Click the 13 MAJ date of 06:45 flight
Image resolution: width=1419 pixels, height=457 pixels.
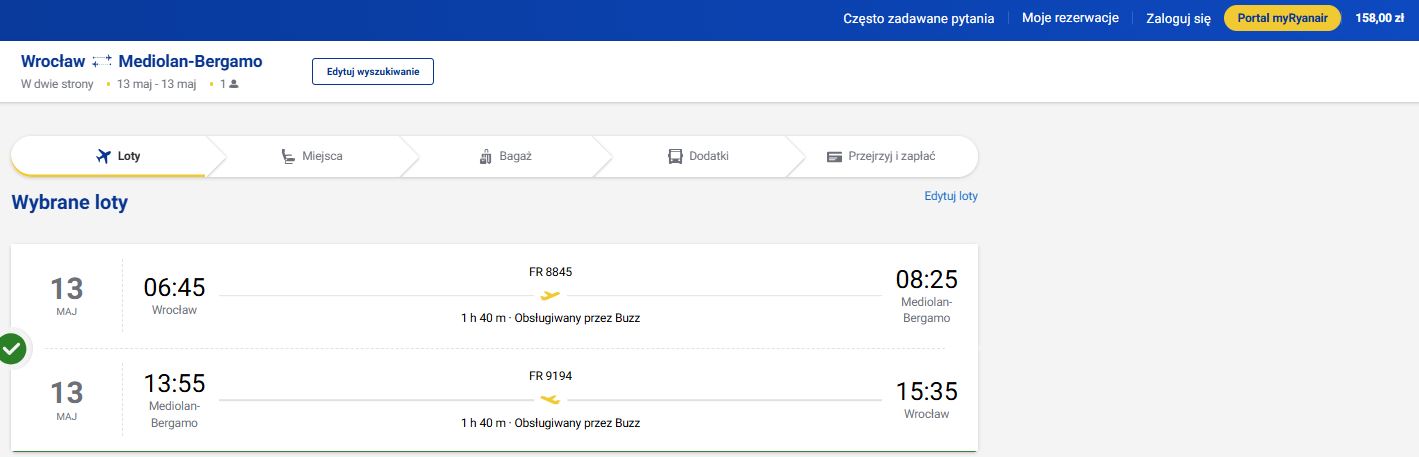[66, 296]
